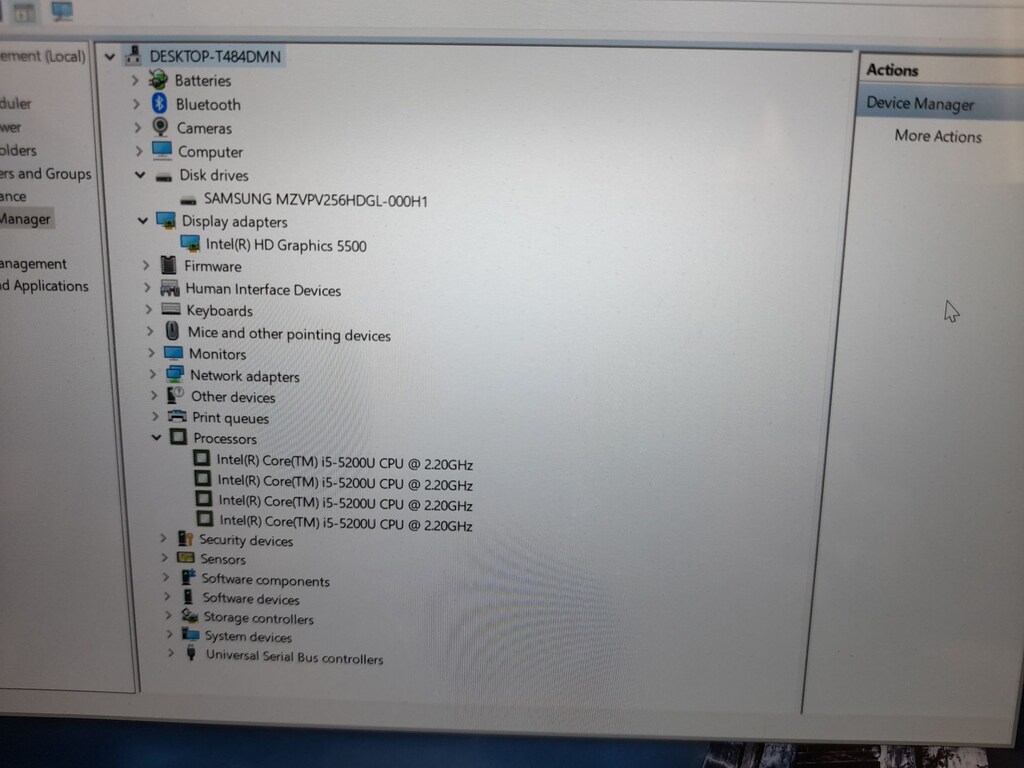Click the Security devices icon
Image resolution: width=1024 pixels, height=768 pixels.
click(185, 538)
